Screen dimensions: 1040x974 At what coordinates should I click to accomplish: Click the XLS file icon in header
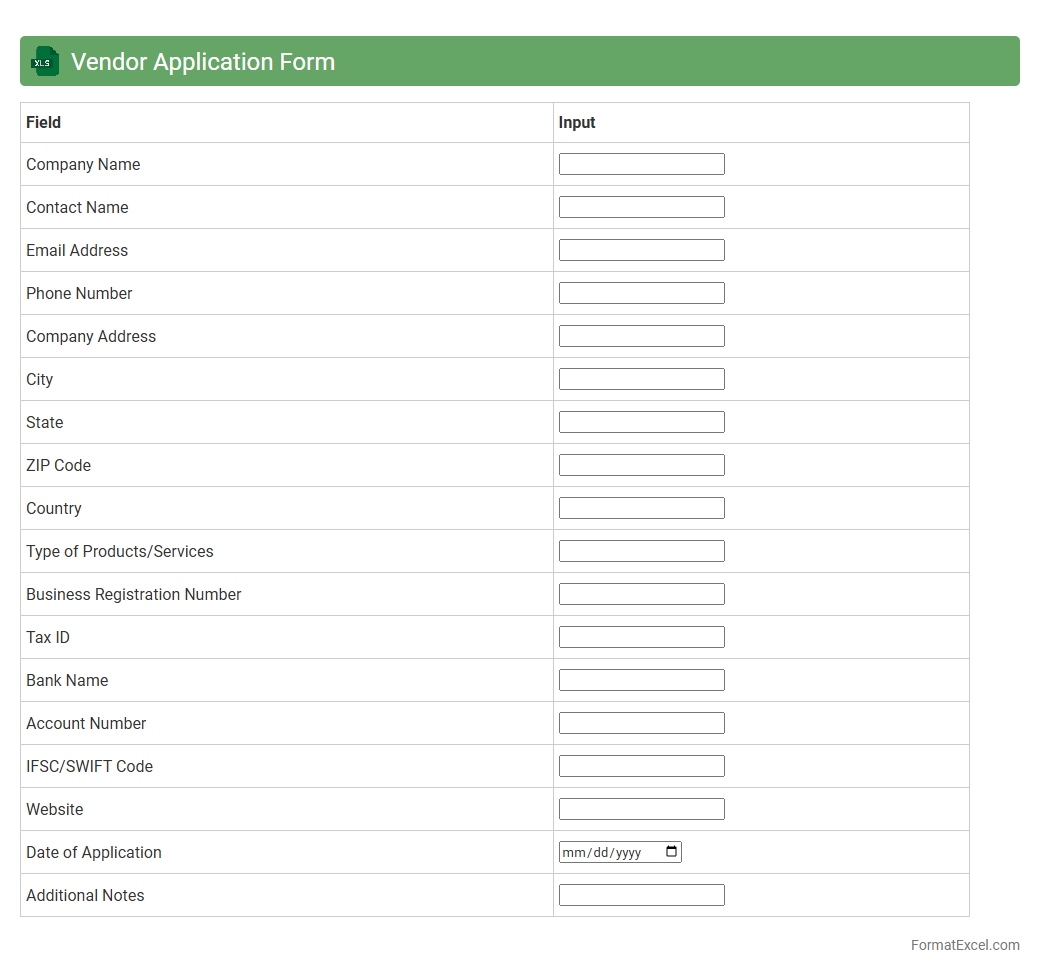tap(45, 61)
